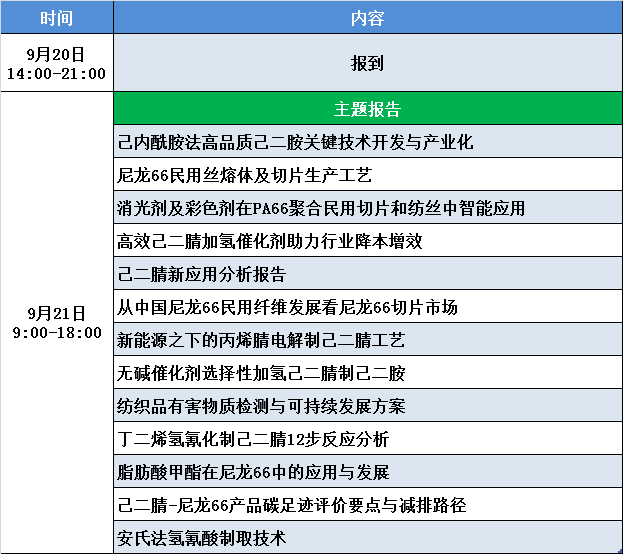Click the 尼龙66民用丝熔体及切片生产工艺 row
Screen dimensions: 623x554
[x=244, y=175]
